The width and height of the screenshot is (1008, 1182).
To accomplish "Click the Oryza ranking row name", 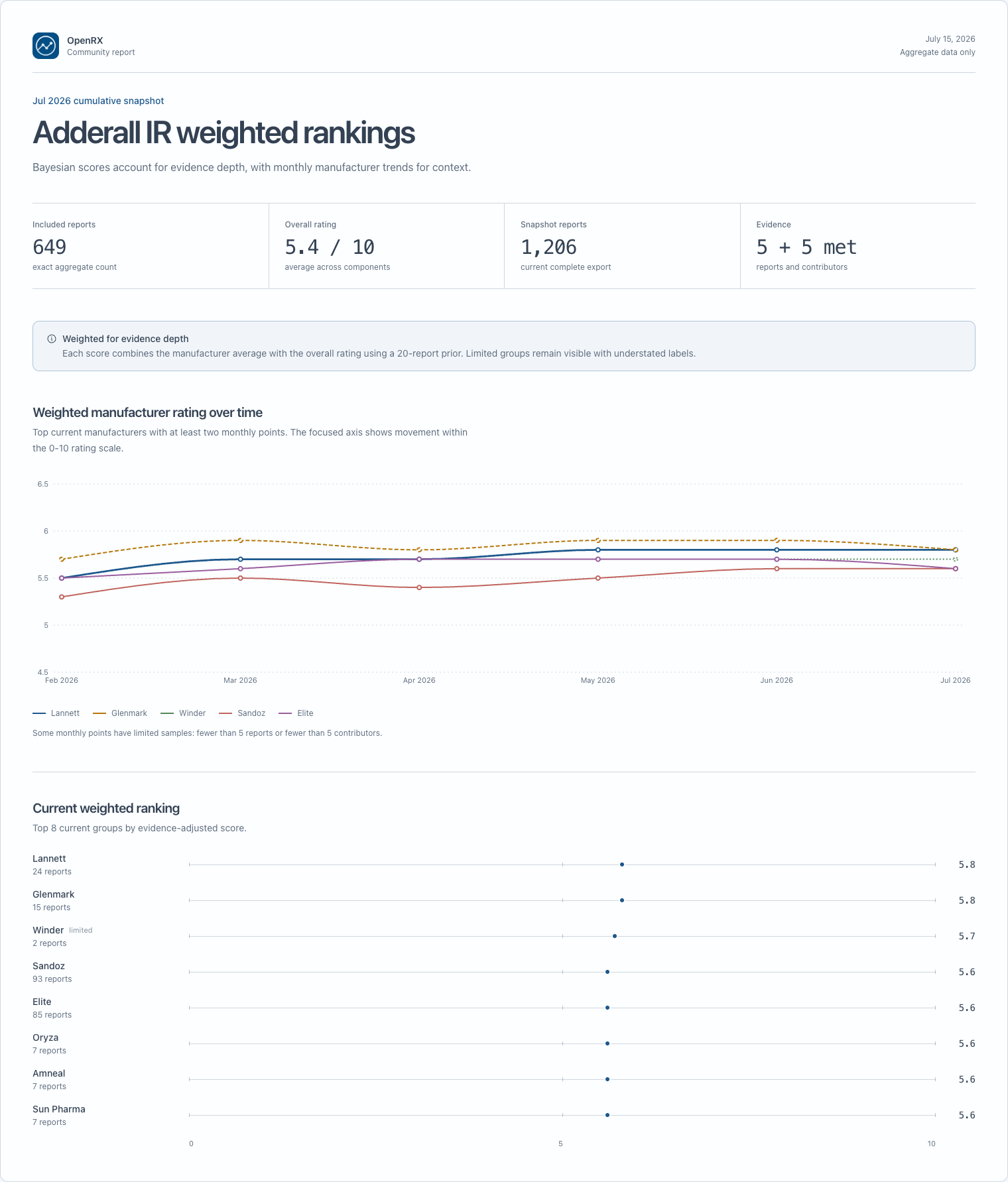I will (x=45, y=1037).
